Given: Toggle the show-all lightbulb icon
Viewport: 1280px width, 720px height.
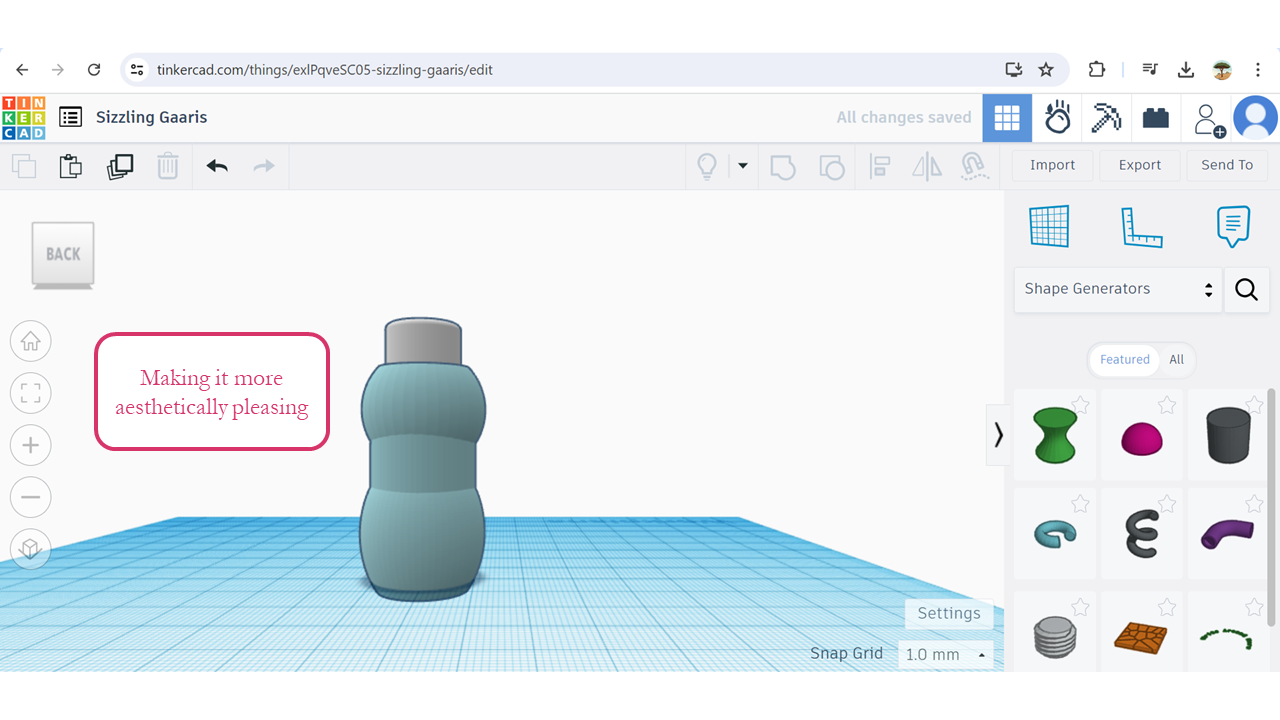Looking at the screenshot, I should point(707,166).
